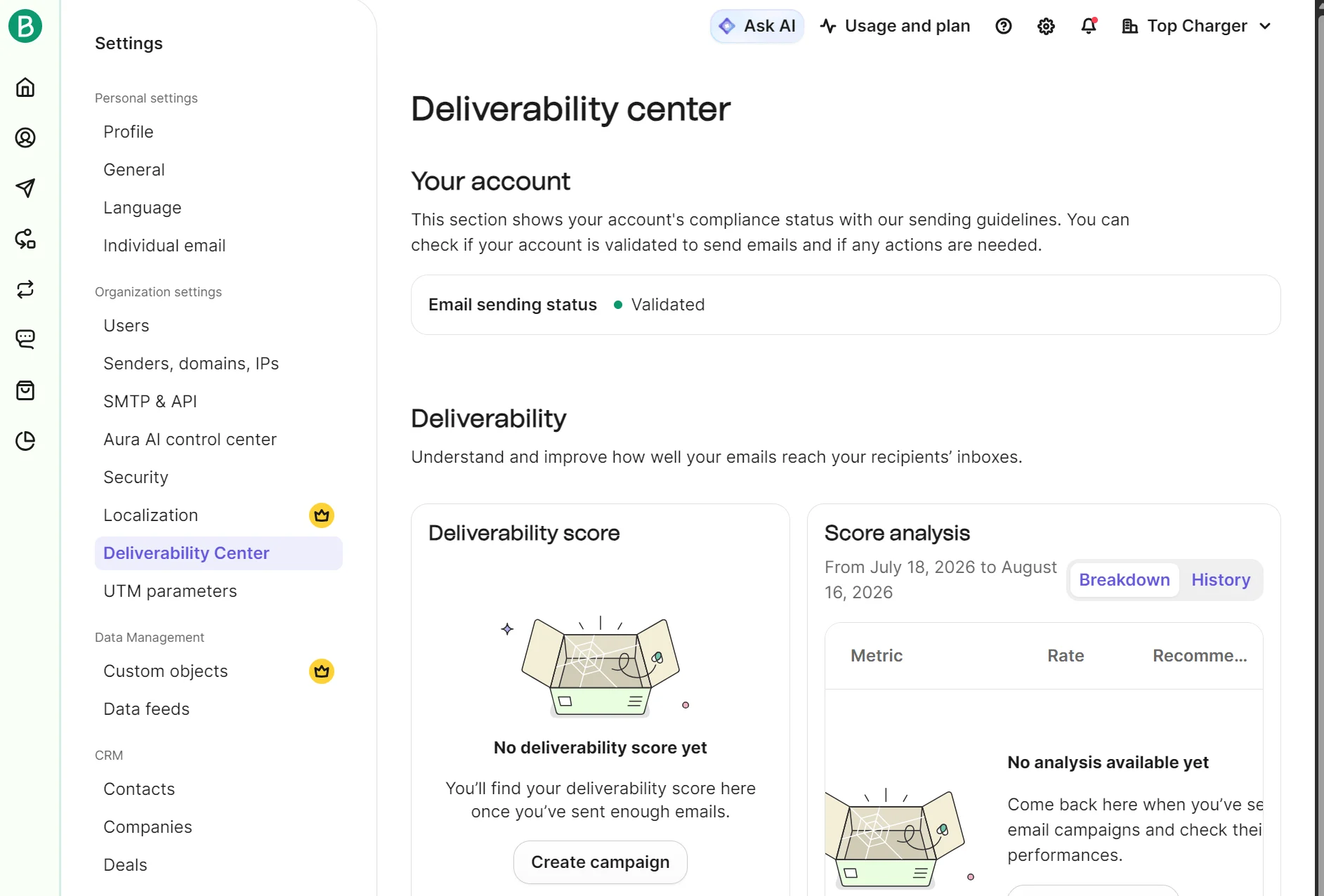Open Security settings
Viewport: 1324px width, 896px height.
click(136, 477)
